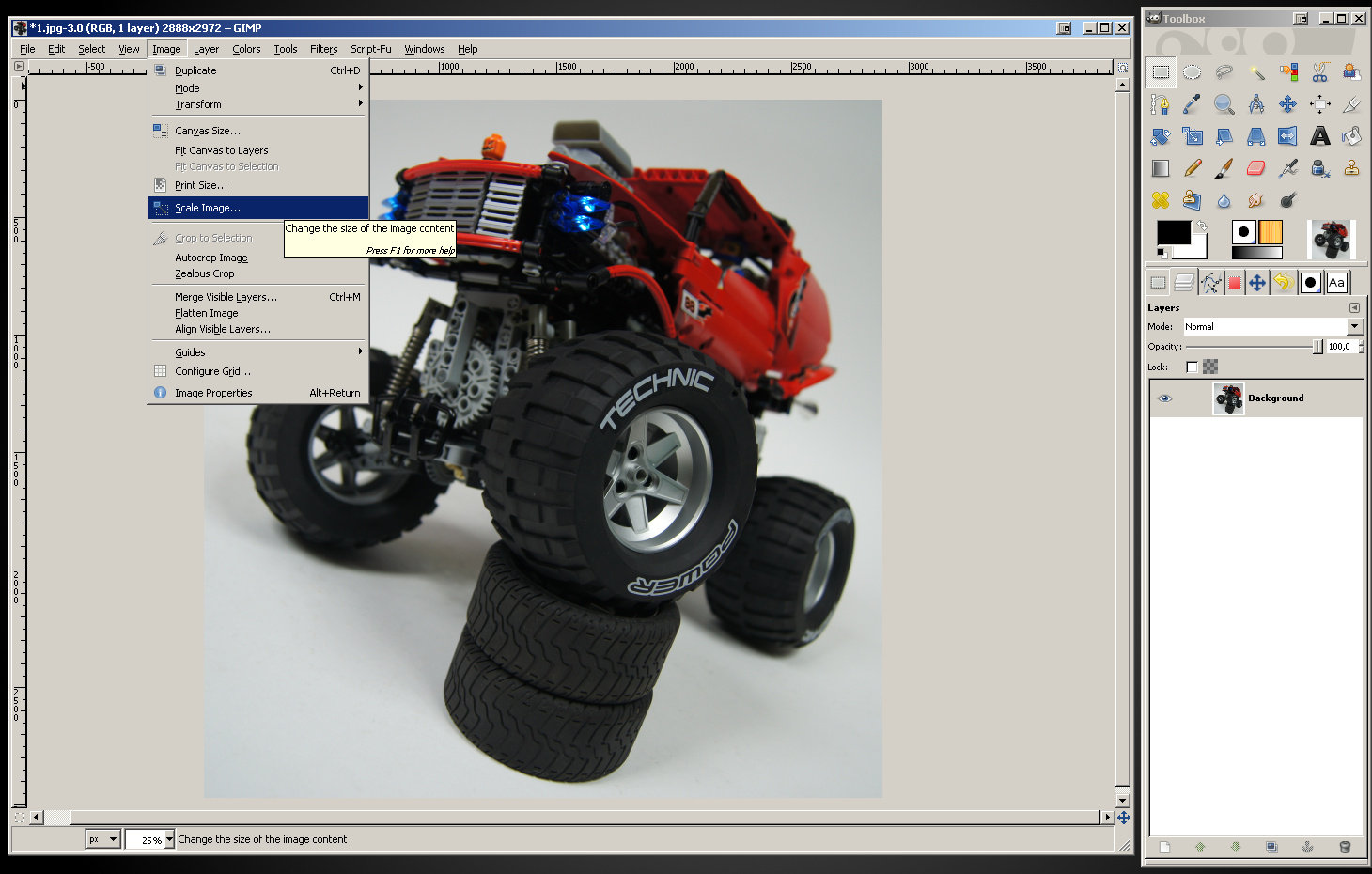The width and height of the screenshot is (1372, 874).
Task: Select the Perspective Clone tool
Action: (x=1193, y=200)
